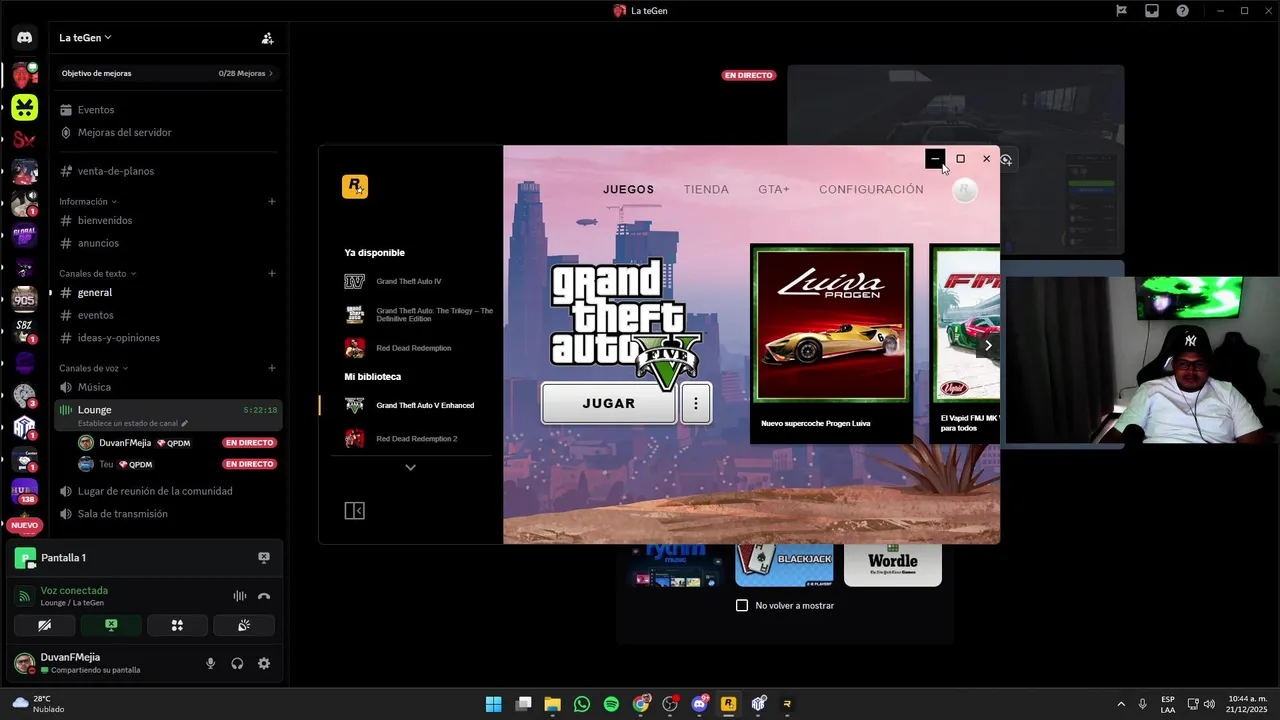Open Discord checkpoint flag icon

coord(1121,11)
